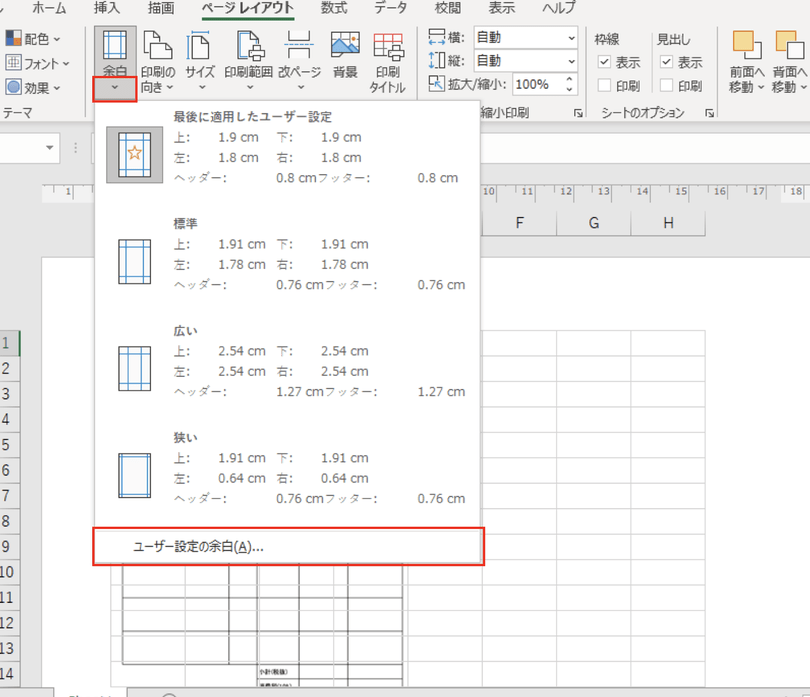Select column G header
810x697 pixels.
coord(593,222)
